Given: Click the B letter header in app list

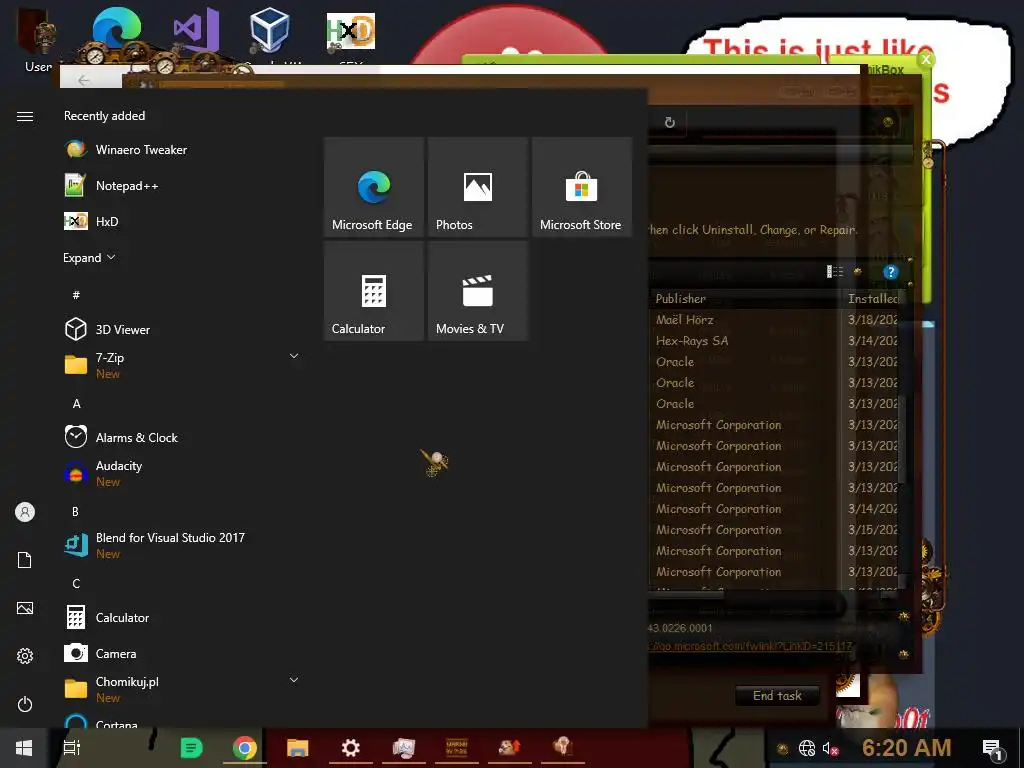Looking at the screenshot, I should (x=76, y=511).
